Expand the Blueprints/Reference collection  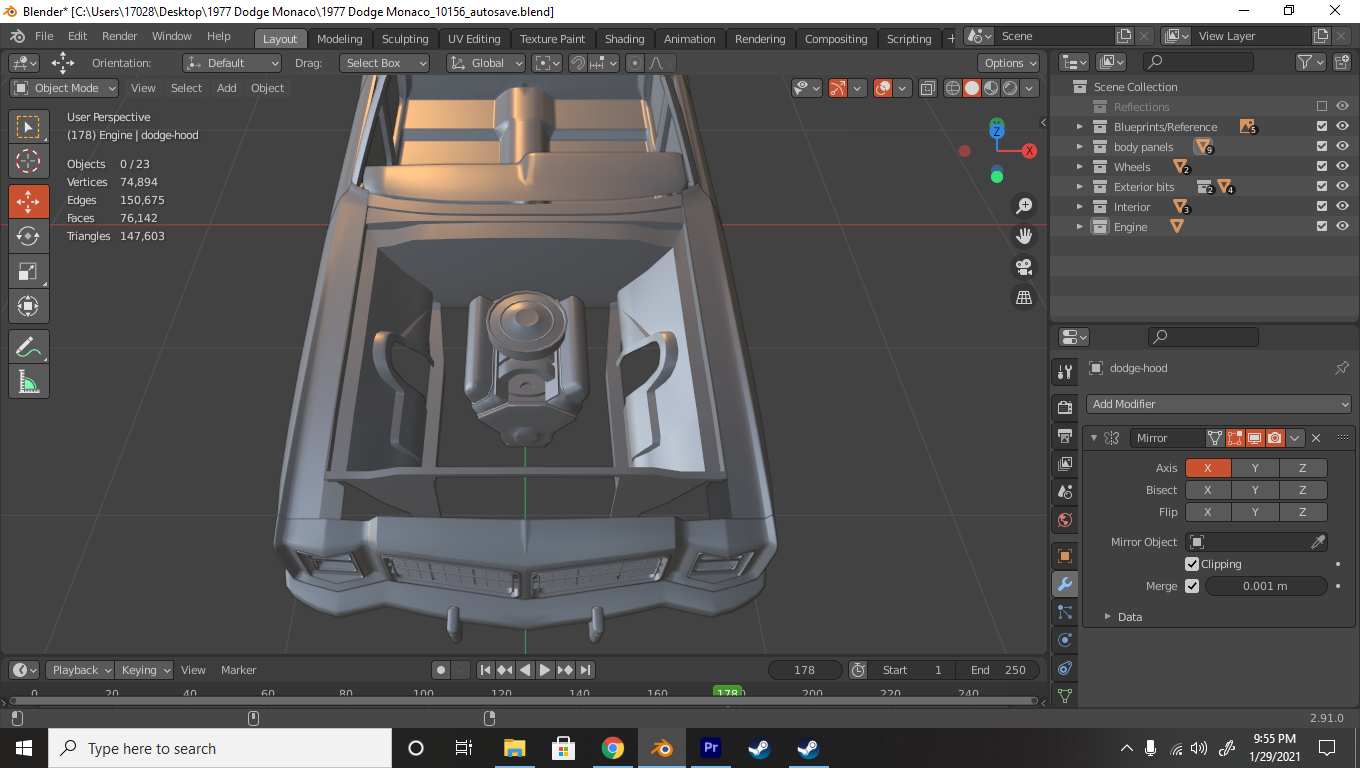pos(1079,127)
